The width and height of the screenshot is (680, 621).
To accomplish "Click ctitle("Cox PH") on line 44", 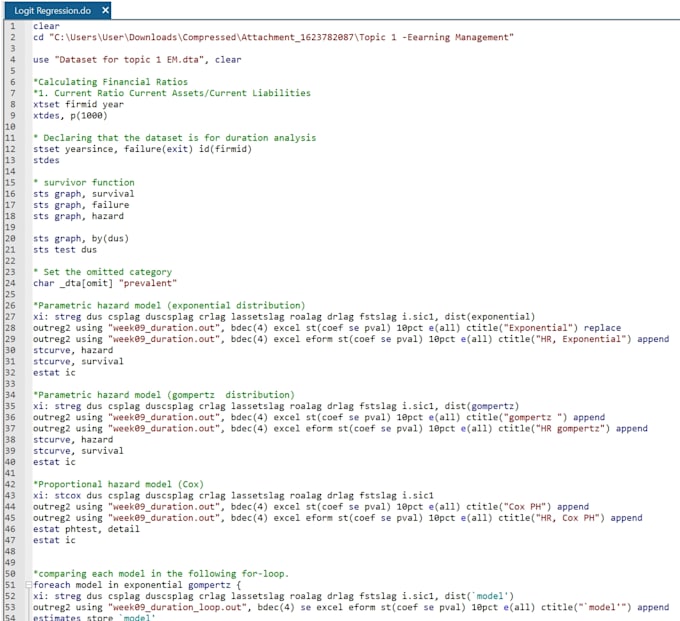I will 508,507.
